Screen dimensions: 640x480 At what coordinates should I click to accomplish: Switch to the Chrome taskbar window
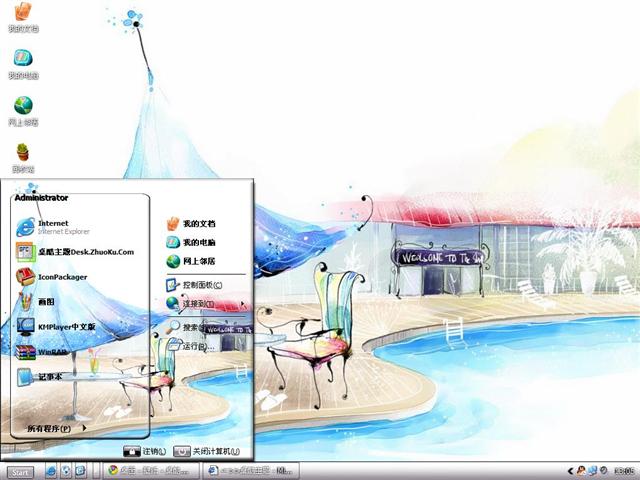pos(150,471)
